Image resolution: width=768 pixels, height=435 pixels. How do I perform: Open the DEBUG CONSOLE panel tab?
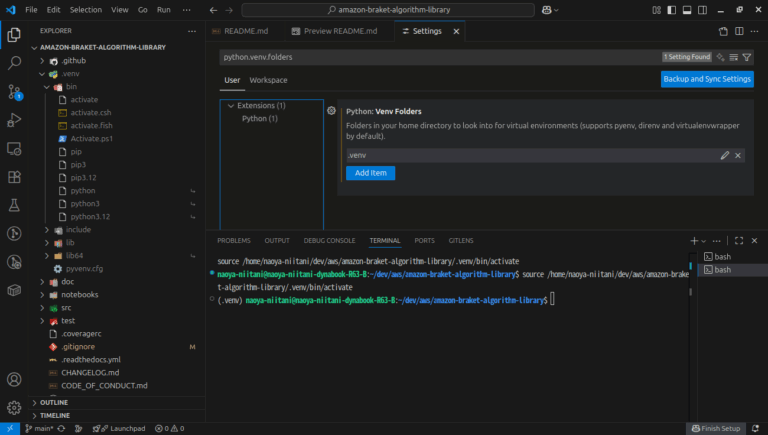click(x=329, y=241)
